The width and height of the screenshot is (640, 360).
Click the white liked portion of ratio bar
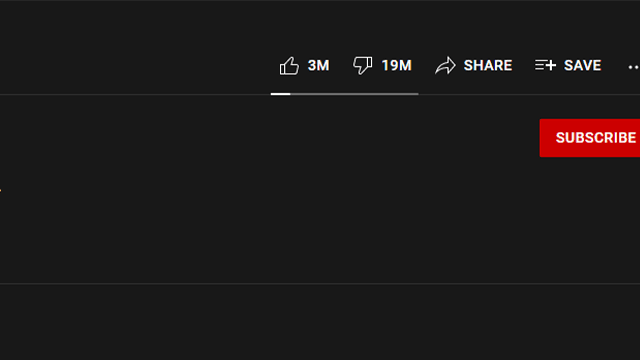click(x=280, y=94)
